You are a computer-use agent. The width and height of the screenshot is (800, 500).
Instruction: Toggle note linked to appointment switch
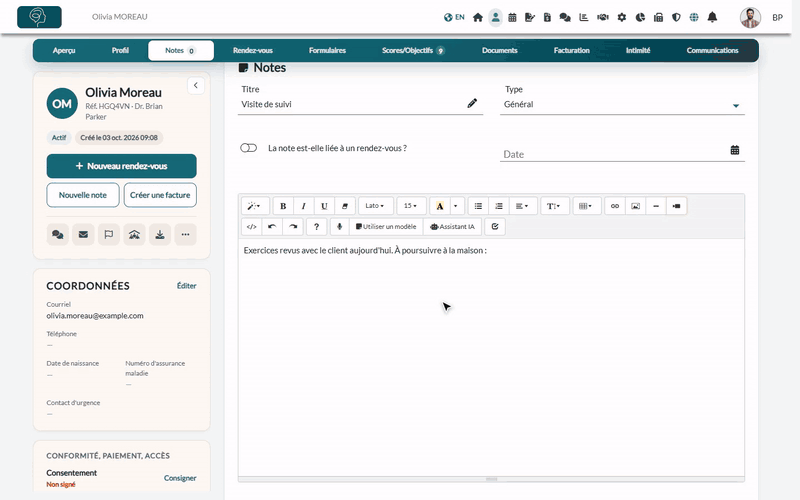tap(248, 148)
